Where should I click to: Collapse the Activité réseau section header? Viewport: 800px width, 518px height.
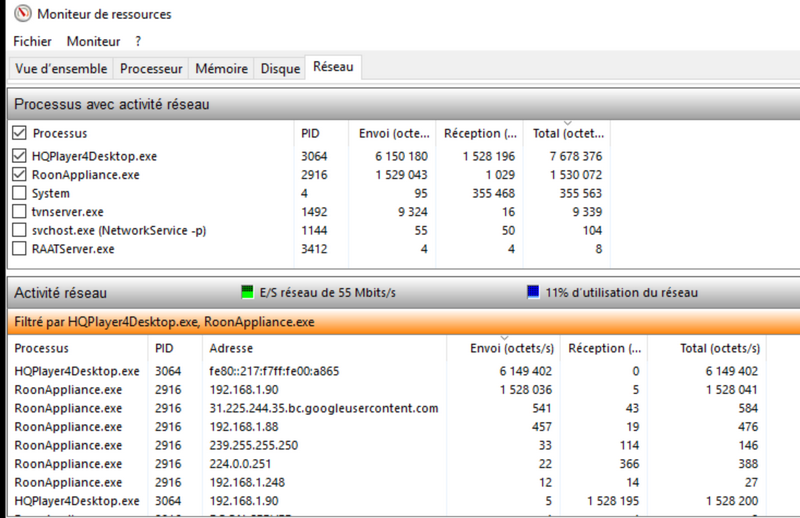404,292
